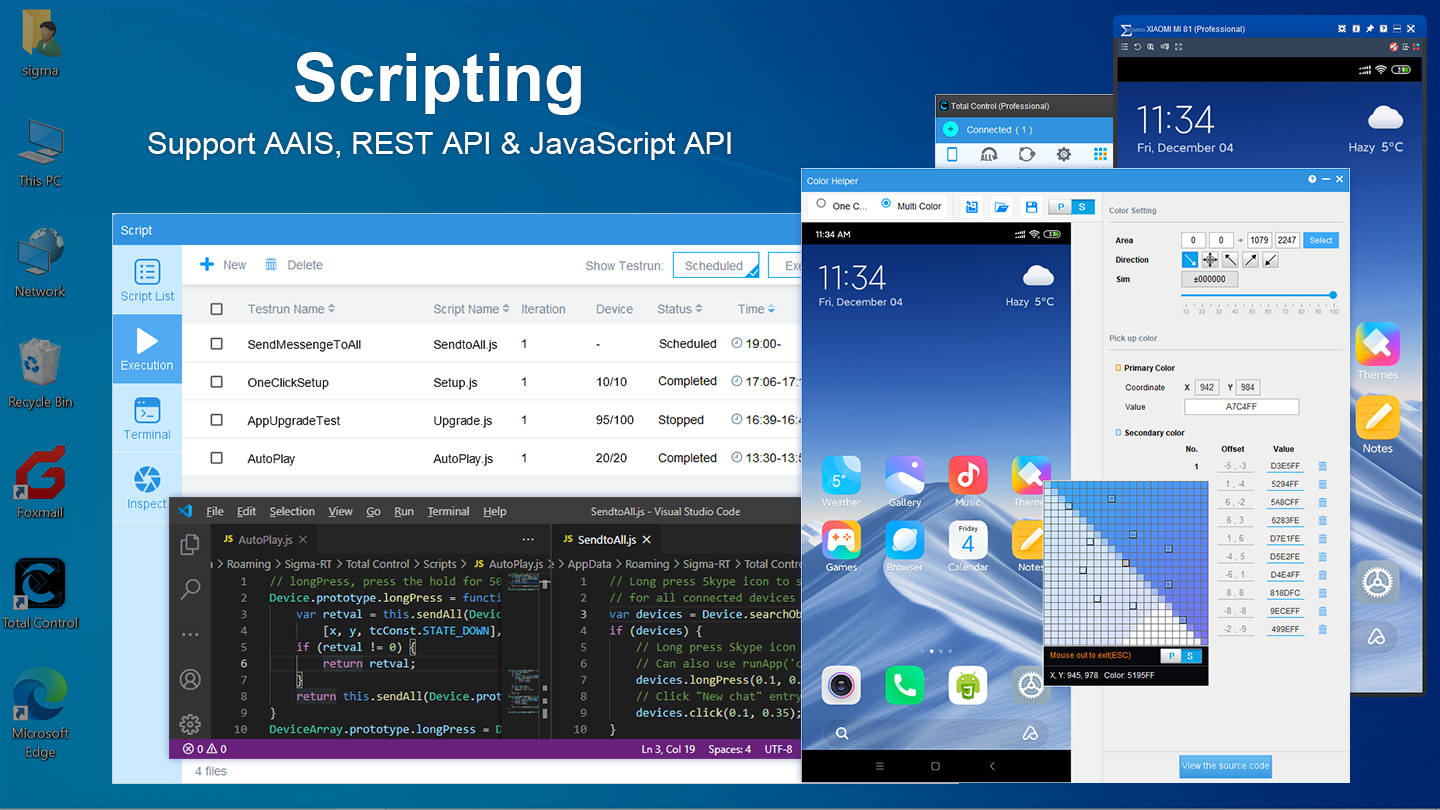Select the four-way center direction icon

1210,260
